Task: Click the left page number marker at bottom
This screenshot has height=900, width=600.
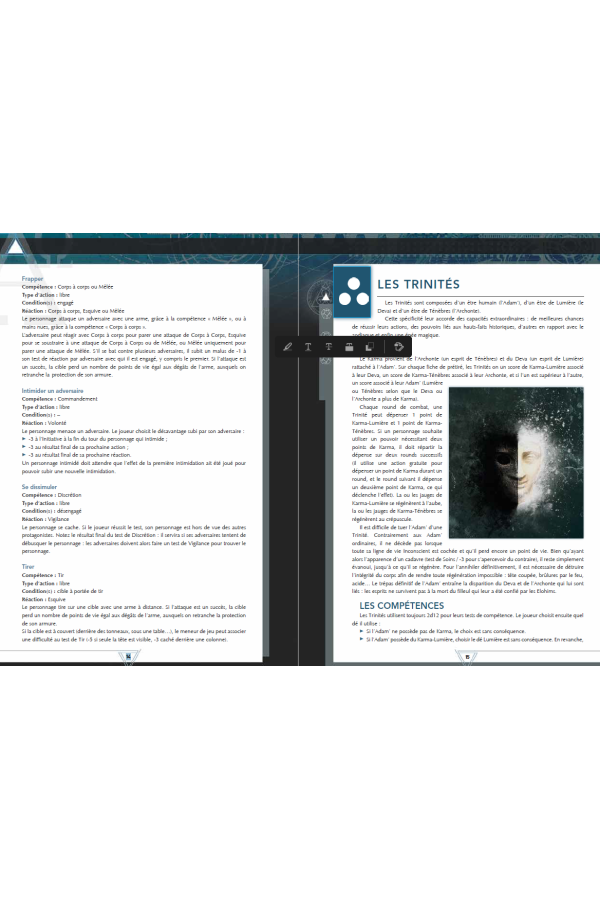Action: [x=128, y=656]
